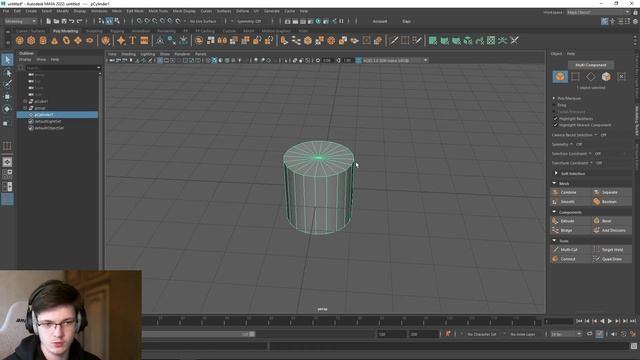Click the time slider ruler
Viewport: 640px width, 360px height.
tap(343, 321)
